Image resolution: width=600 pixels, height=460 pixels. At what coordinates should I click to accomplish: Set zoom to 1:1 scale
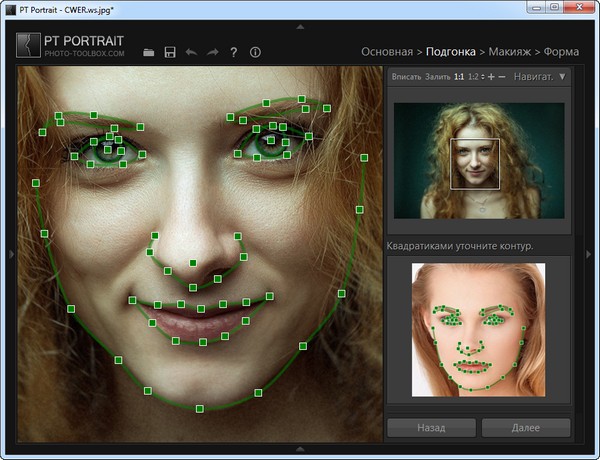pyautogui.click(x=458, y=76)
